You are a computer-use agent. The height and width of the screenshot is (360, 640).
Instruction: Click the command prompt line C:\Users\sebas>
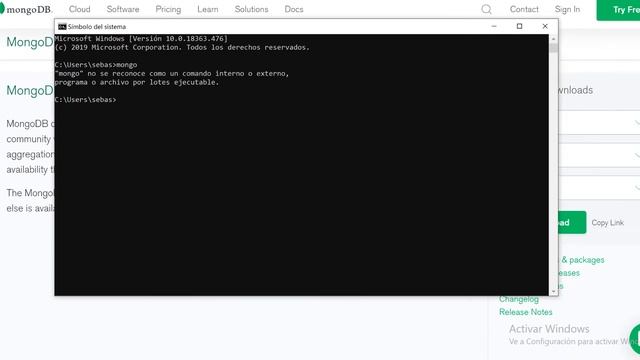click(85, 100)
